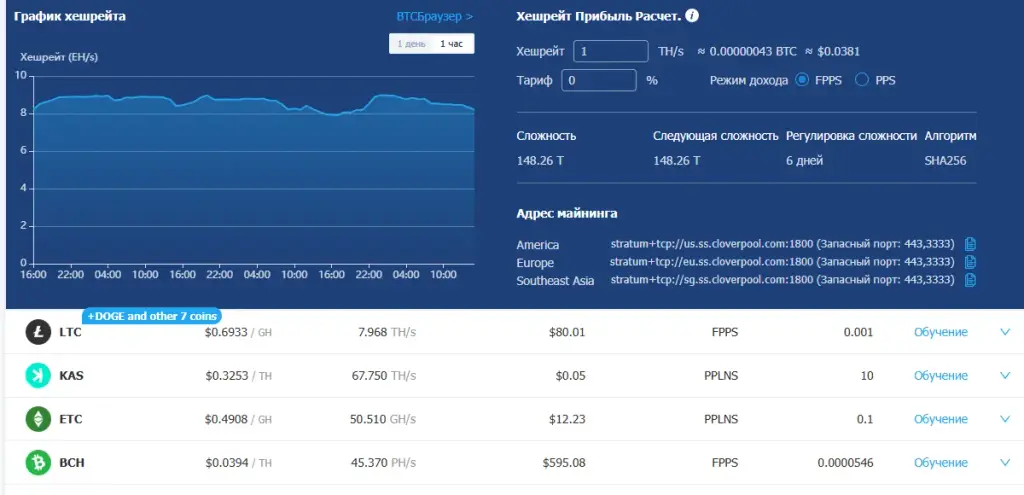Expand the LTC row details
The image size is (1024, 495).
pyautogui.click(x=1005, y=332)
